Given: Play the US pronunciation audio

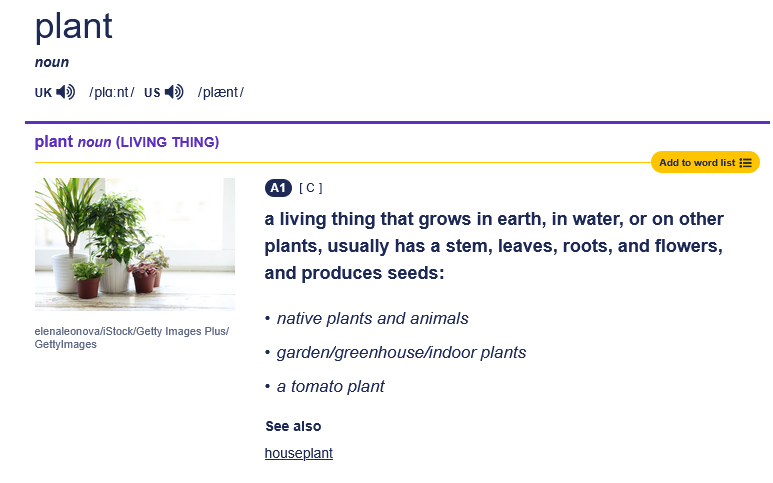Looking at the screenshot, I should (175, 92).
